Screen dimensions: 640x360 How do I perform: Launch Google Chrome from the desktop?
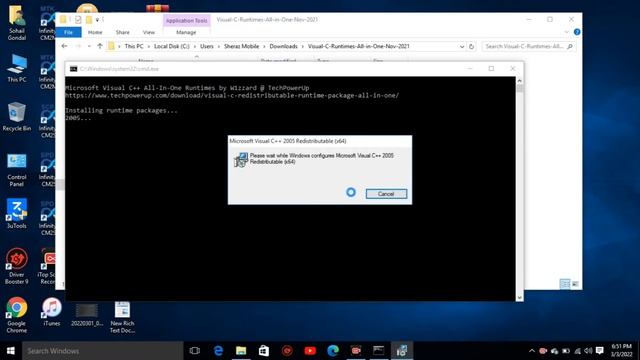17,314
